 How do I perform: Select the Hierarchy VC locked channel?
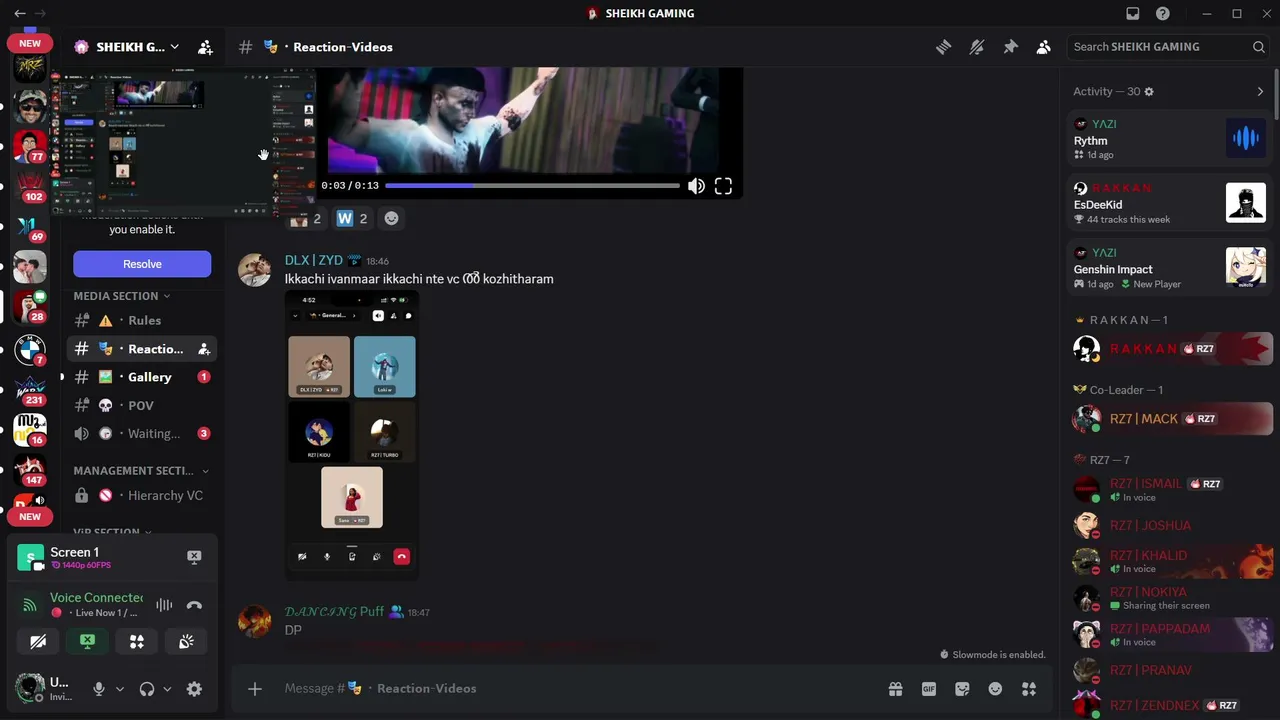click(x=140, y=495)
